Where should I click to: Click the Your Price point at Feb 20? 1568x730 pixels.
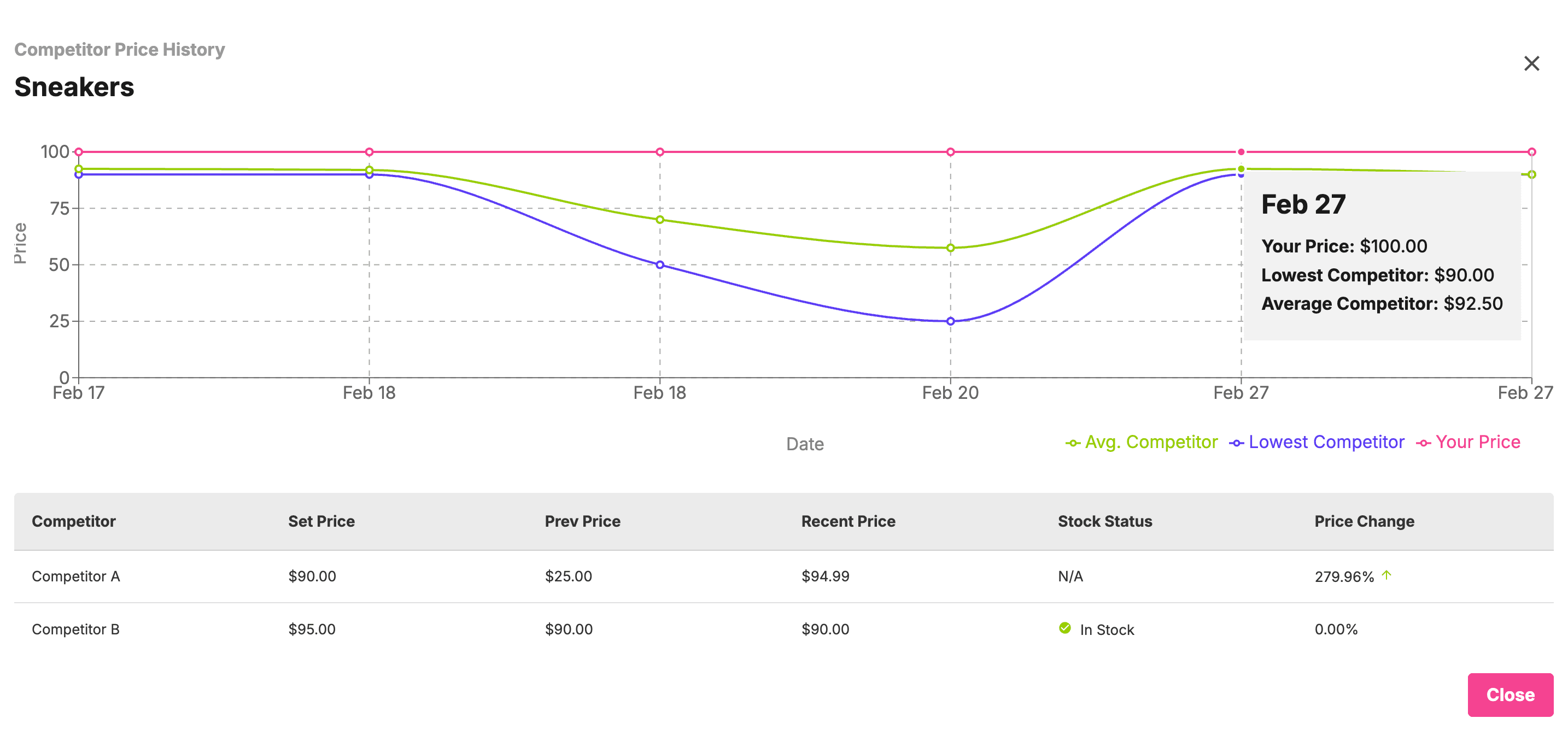pos(950,152)
